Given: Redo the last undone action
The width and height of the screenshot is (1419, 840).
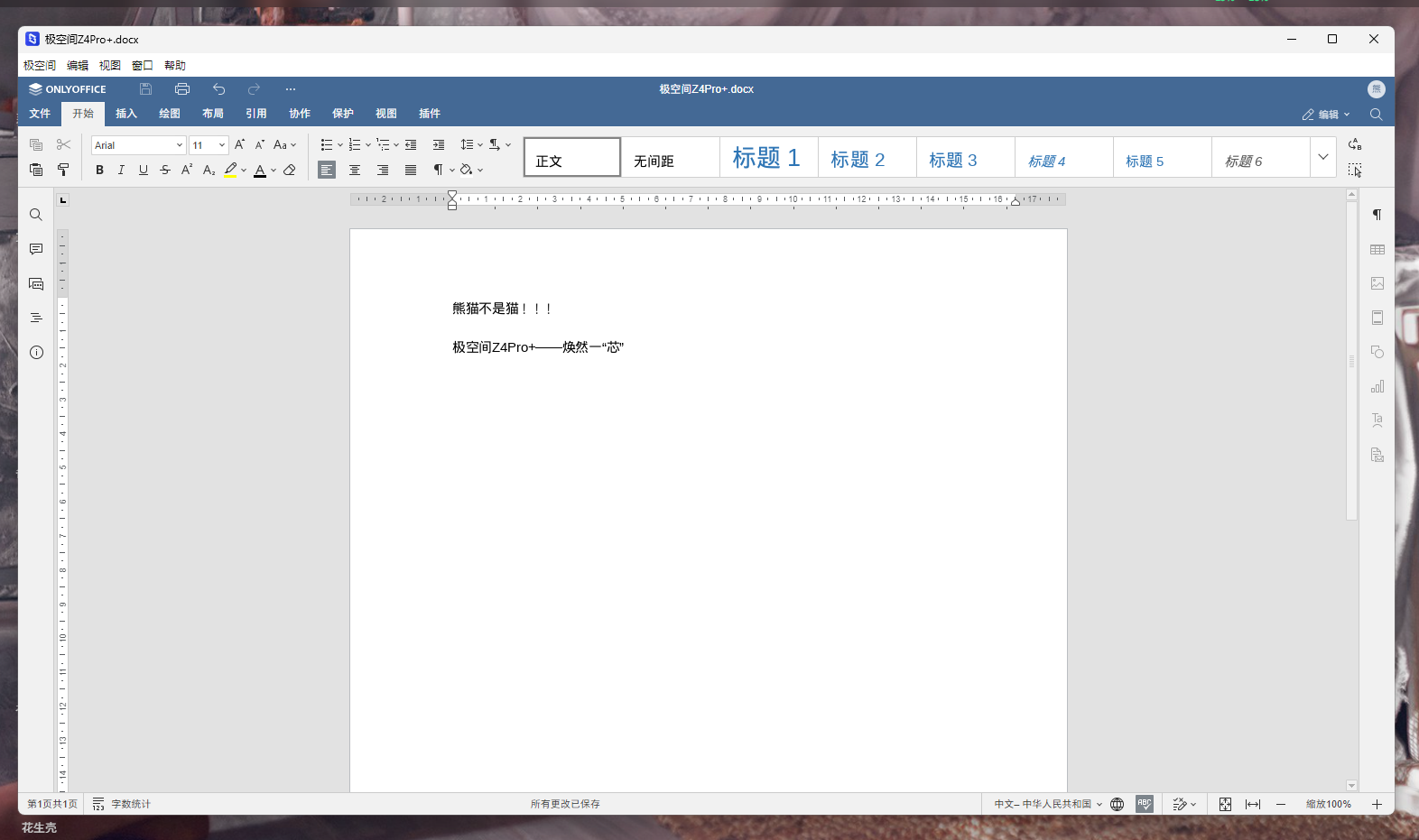Looking at the screenshot, I should click(x=254, y=89).
